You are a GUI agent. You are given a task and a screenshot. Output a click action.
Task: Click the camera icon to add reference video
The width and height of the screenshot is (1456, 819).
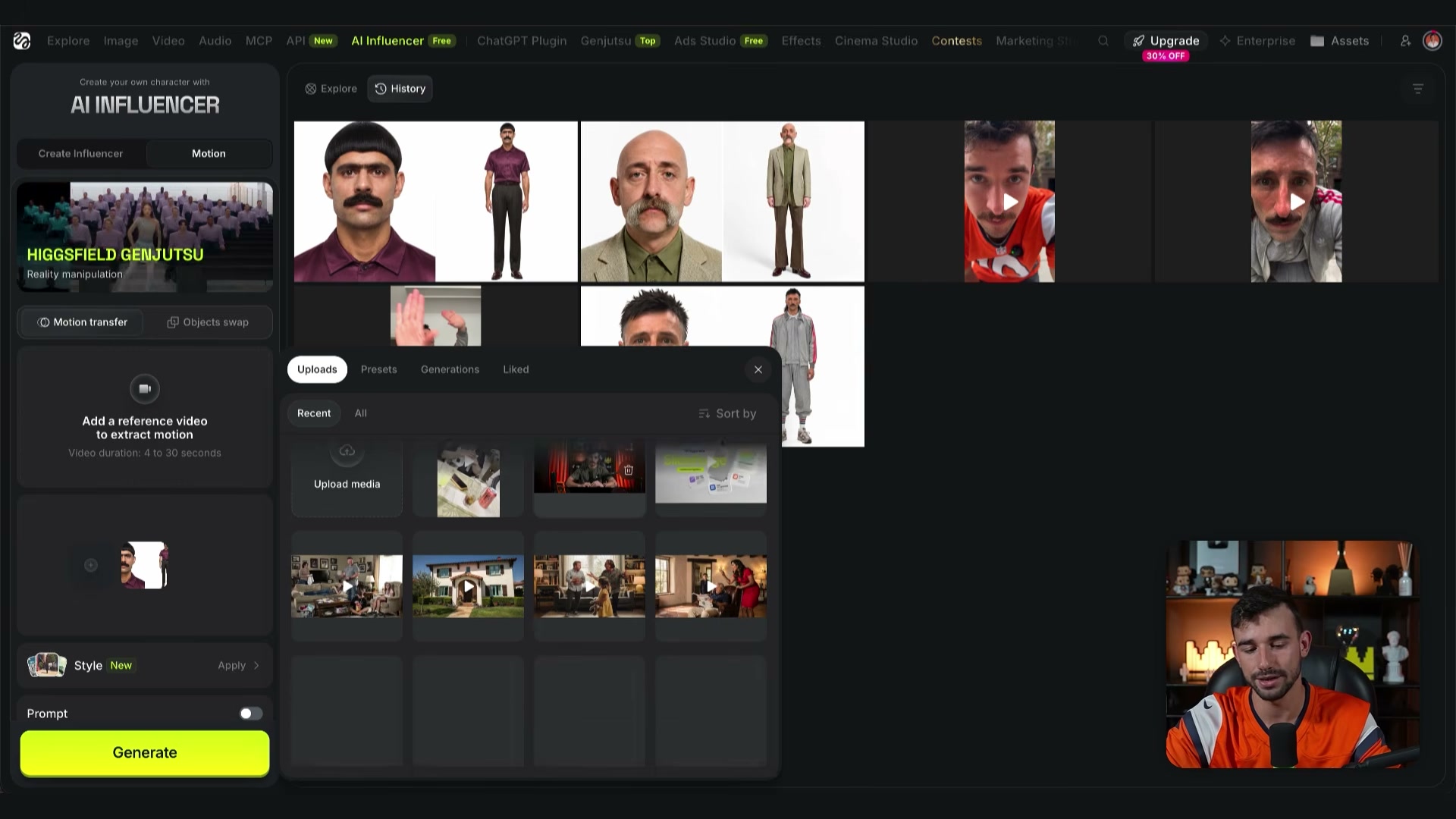[145, 389]
